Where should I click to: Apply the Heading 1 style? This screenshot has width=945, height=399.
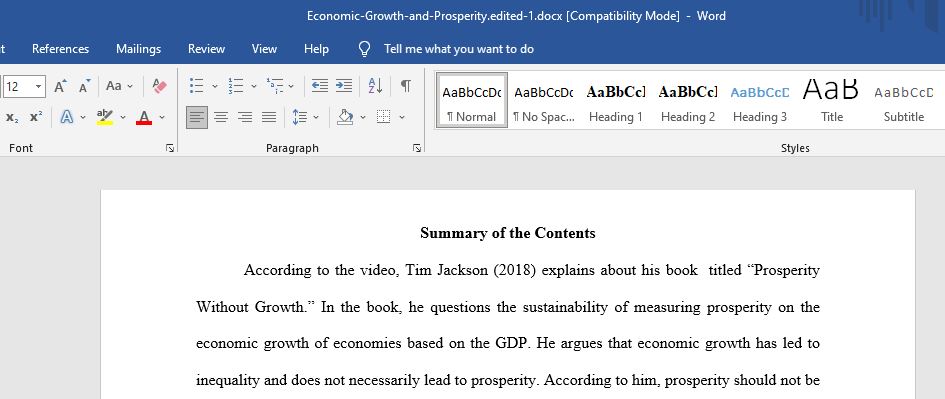pyautogui.click(x=615, y=100)
